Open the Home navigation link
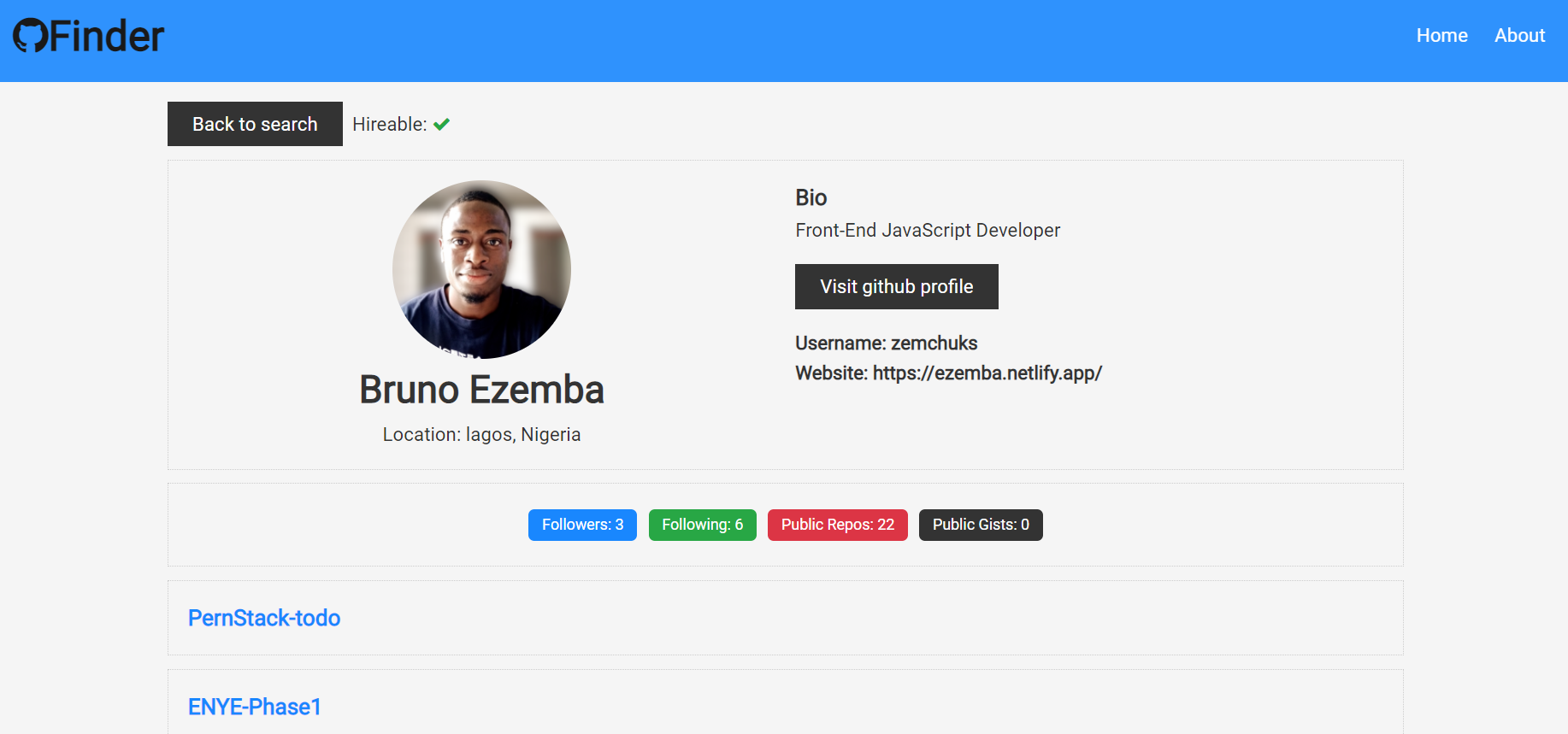 pyautogui.click(x=1441, y=36)
